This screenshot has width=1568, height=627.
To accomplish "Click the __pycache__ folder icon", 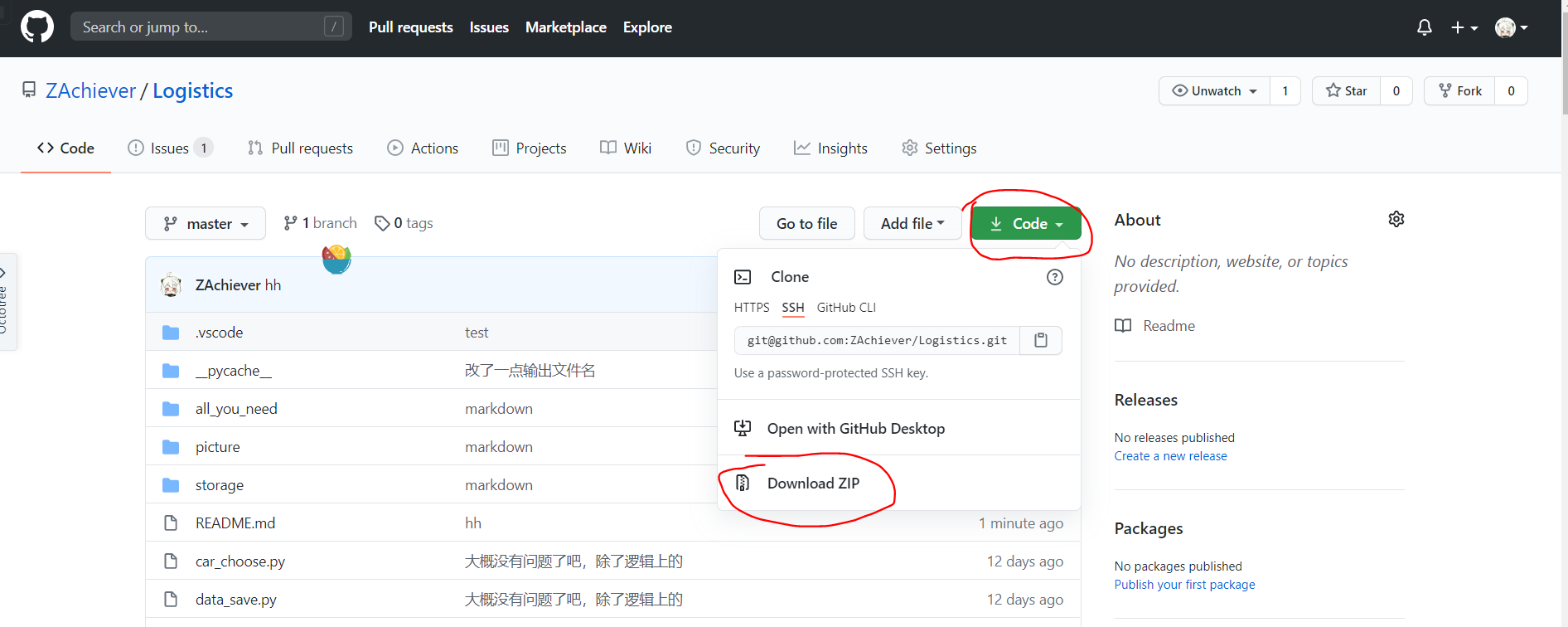I will click(x=171, y=371).
